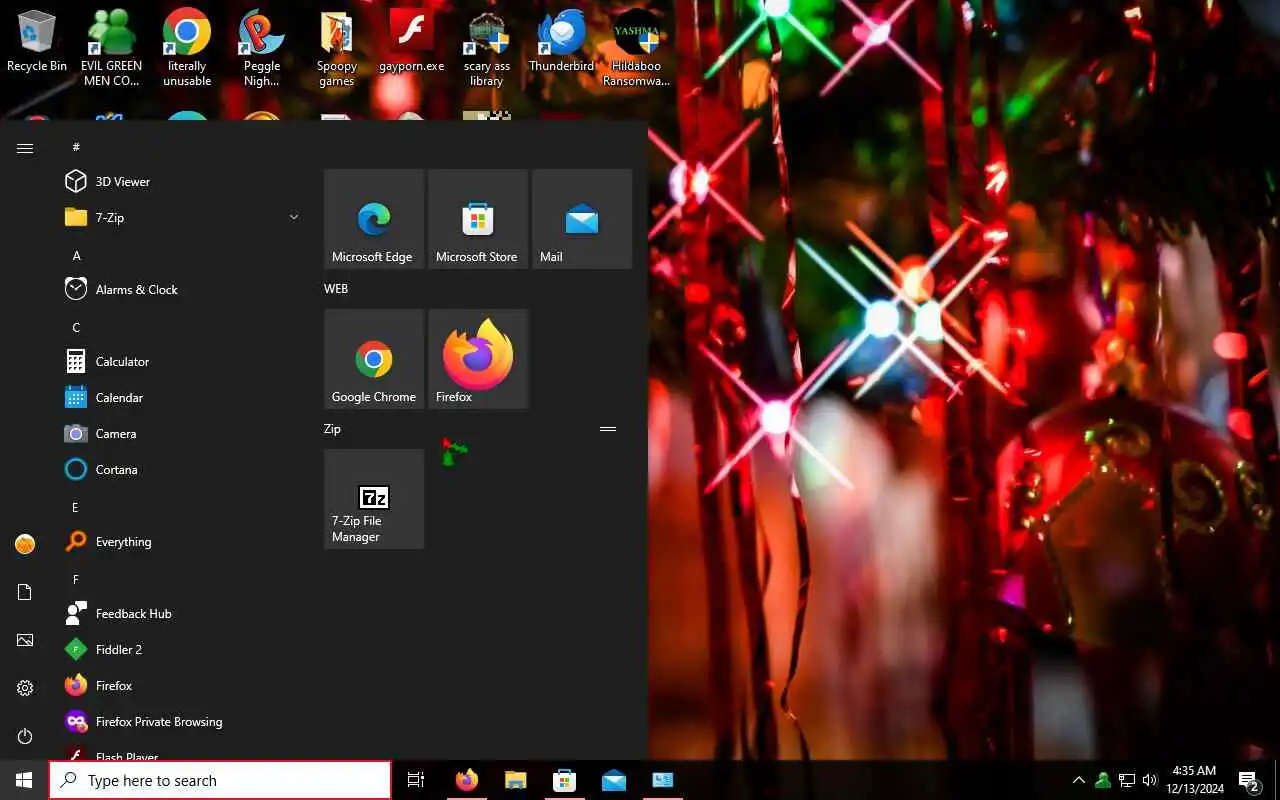1280x800 pixels.
Task: Open Microsoft Store from the taskbar
Action: (564, 780)
